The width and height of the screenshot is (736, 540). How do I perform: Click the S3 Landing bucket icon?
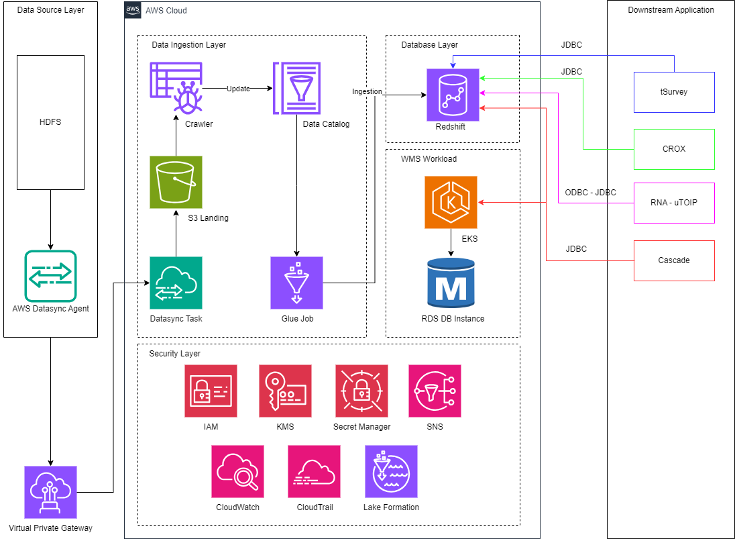(x=175, y=182)
